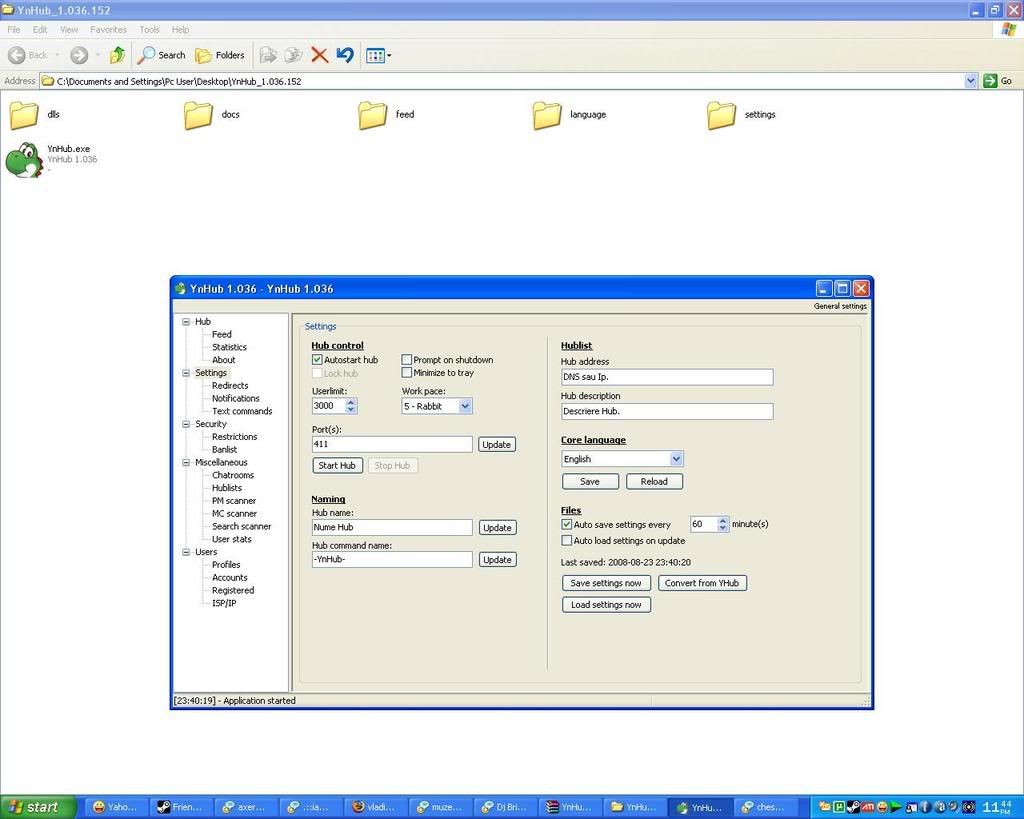
Task: Open Chatrooms in the YnHub tree
Action: (x=232, y=475)
